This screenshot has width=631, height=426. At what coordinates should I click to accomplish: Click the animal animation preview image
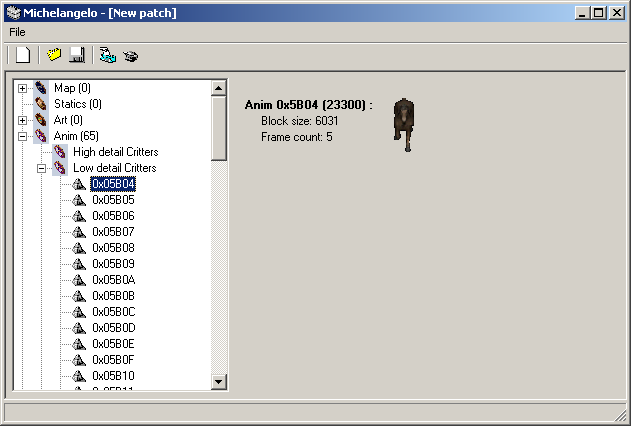(403, 123)
